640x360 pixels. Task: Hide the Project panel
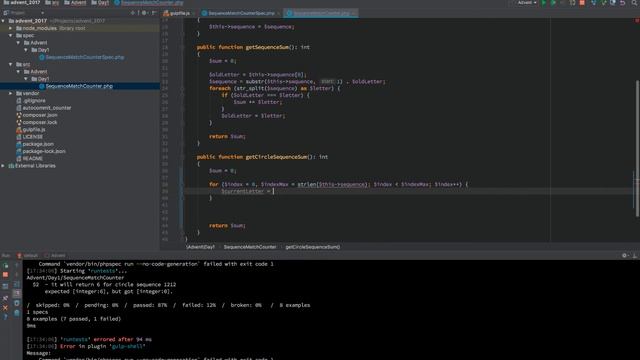click(154, 13)
